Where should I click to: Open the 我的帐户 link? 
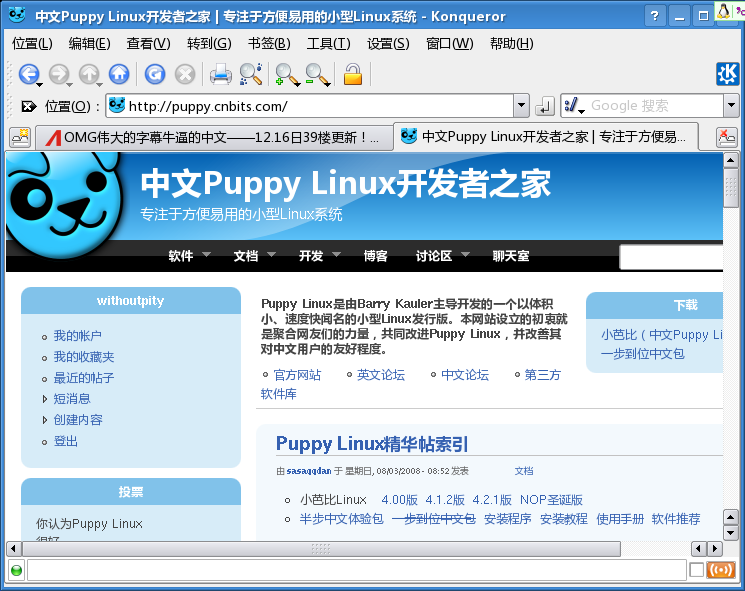[77, 336]
